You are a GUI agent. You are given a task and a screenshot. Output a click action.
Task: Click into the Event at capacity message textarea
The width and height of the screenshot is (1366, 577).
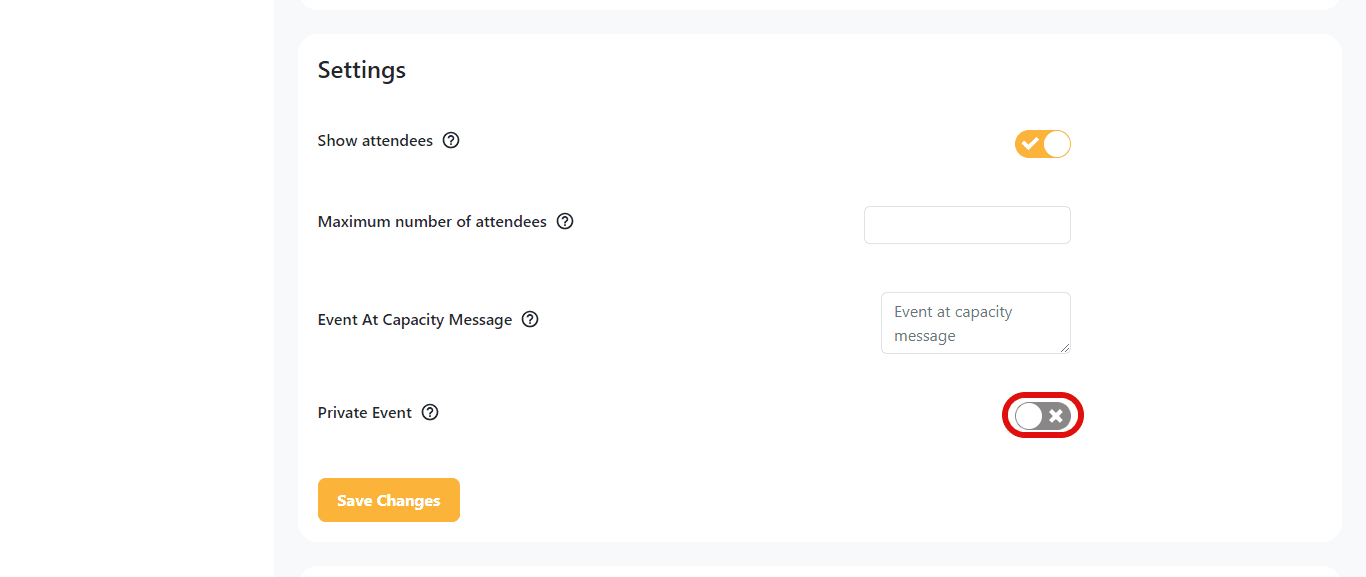point(976,323)
